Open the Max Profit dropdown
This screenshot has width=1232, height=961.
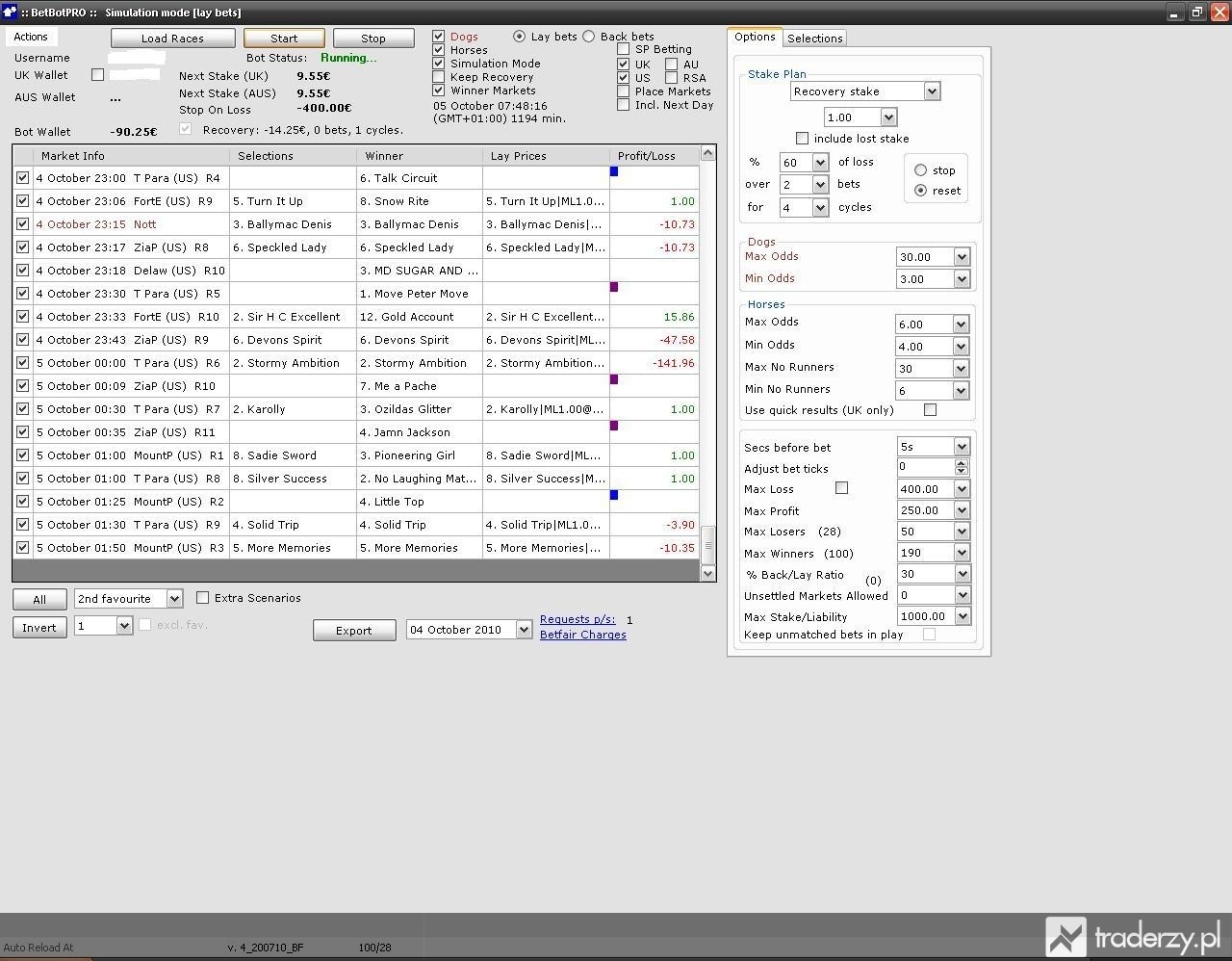[x=961, y=510]
